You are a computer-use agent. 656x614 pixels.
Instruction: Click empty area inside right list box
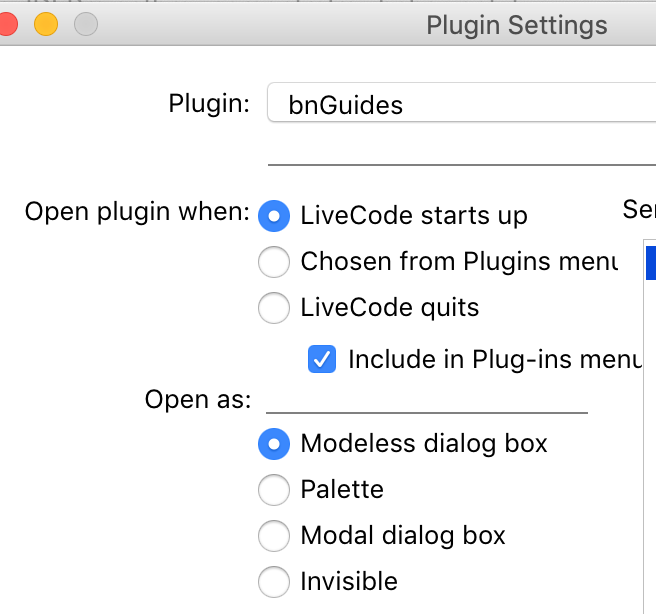pyautogui.click(x=650, y=450)
